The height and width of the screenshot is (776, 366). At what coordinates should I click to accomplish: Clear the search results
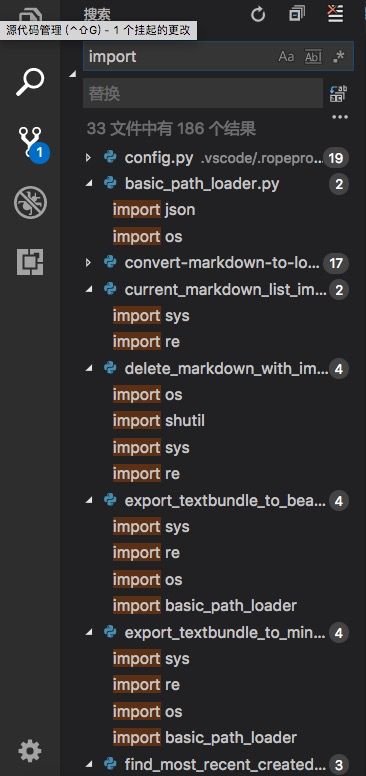coord(336,14)
